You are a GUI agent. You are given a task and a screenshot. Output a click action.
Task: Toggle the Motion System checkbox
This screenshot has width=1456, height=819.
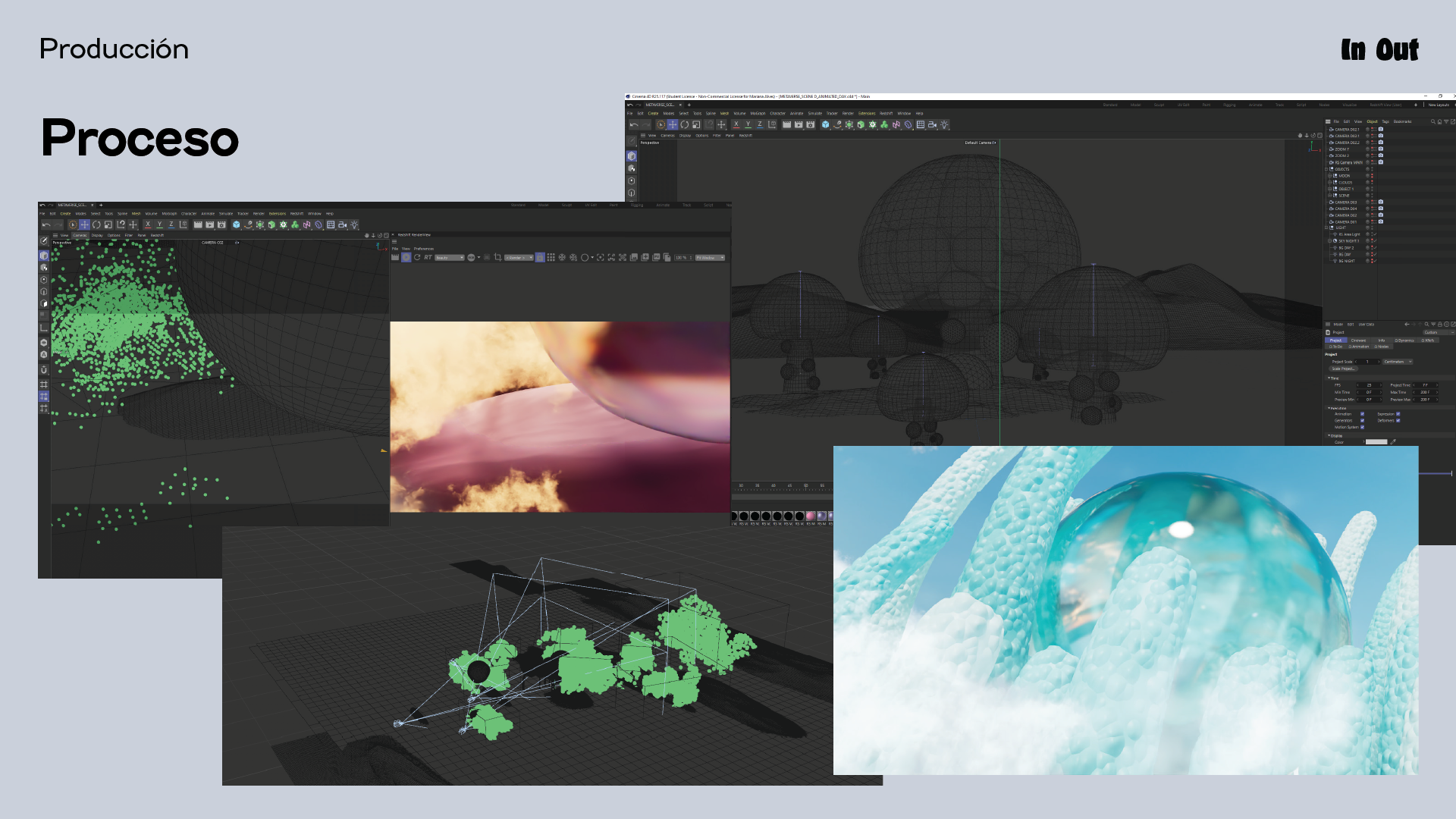[1362, 427]
